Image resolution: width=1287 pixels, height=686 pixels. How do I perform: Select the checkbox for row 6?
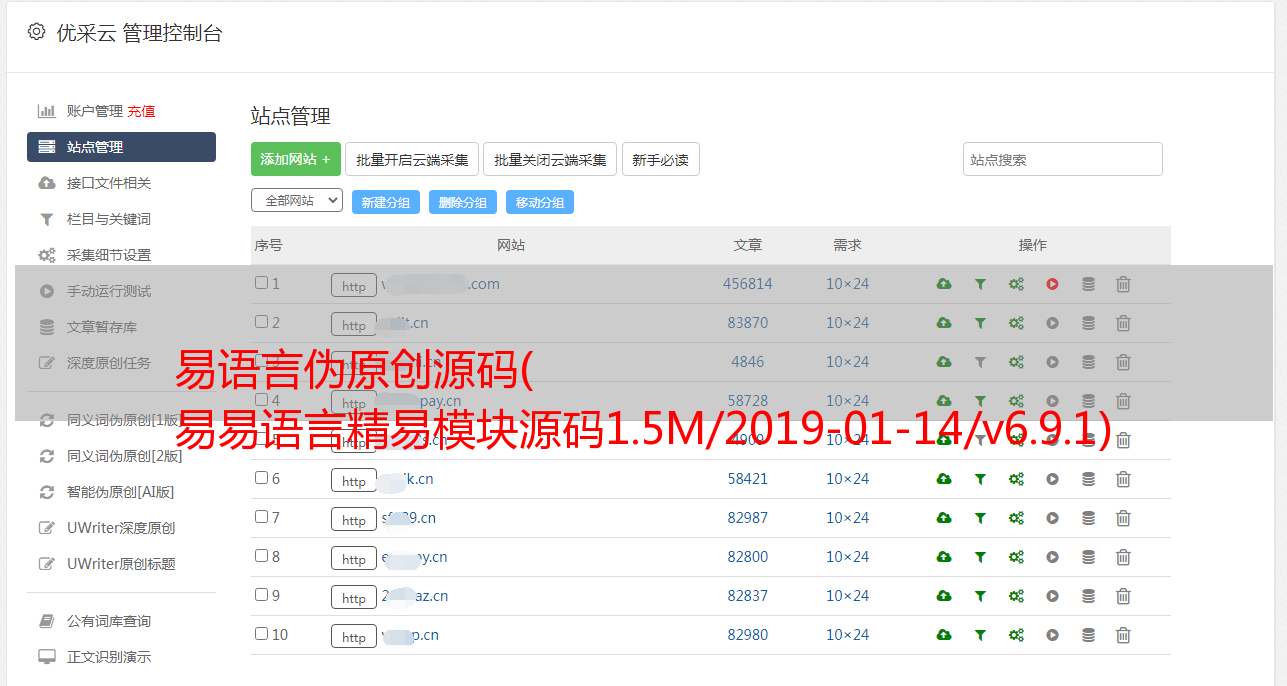coord(261,478)
